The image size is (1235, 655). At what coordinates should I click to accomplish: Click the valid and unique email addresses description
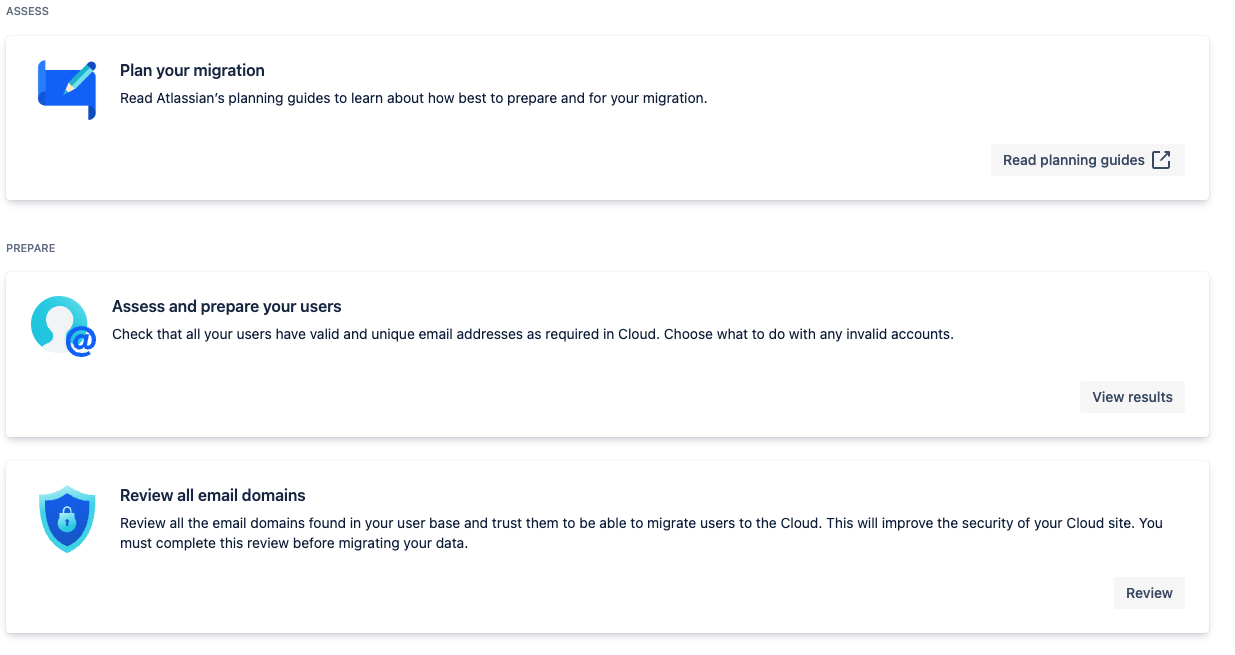(x=385, y=334)
